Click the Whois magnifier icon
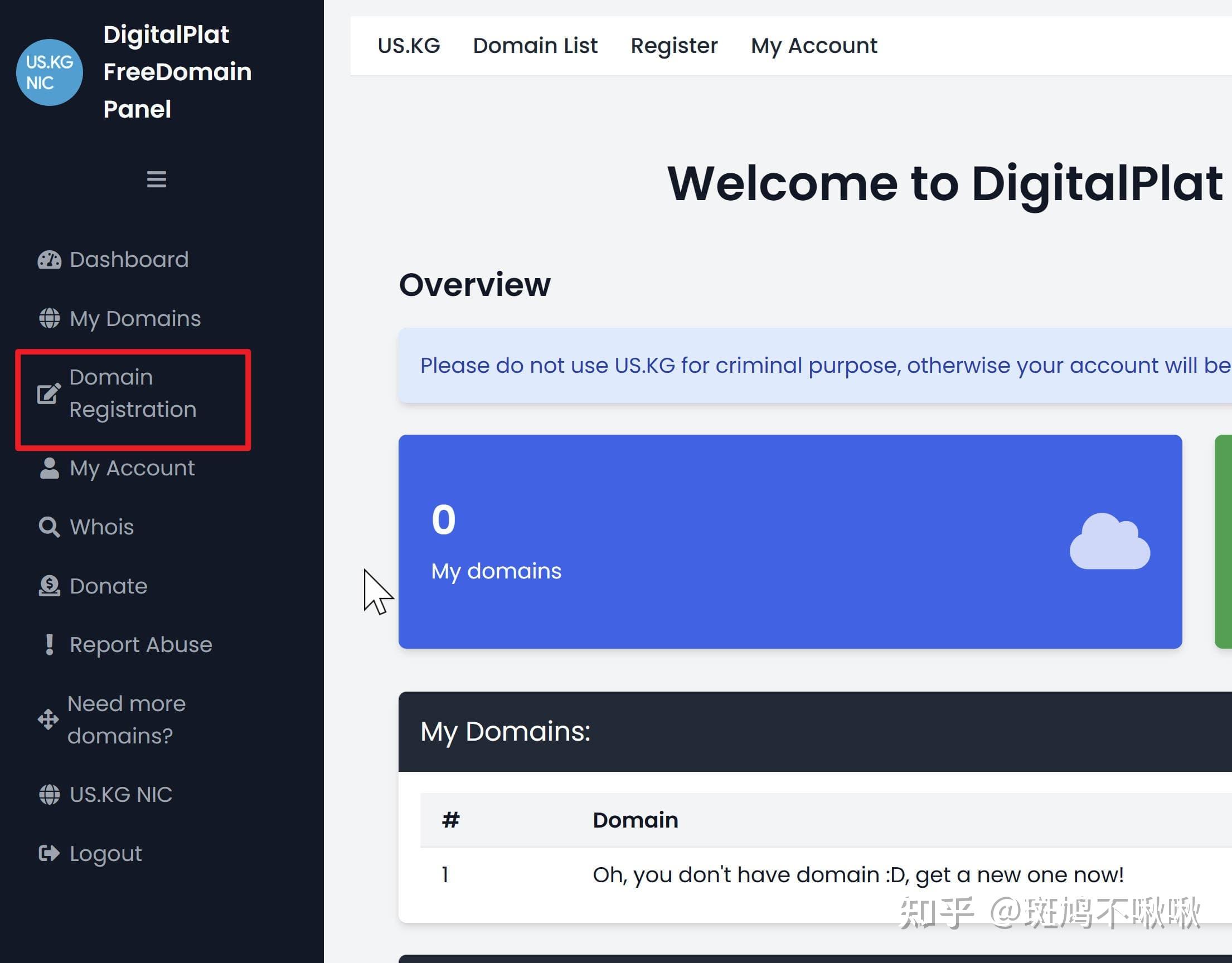 (x=49, y=527)
